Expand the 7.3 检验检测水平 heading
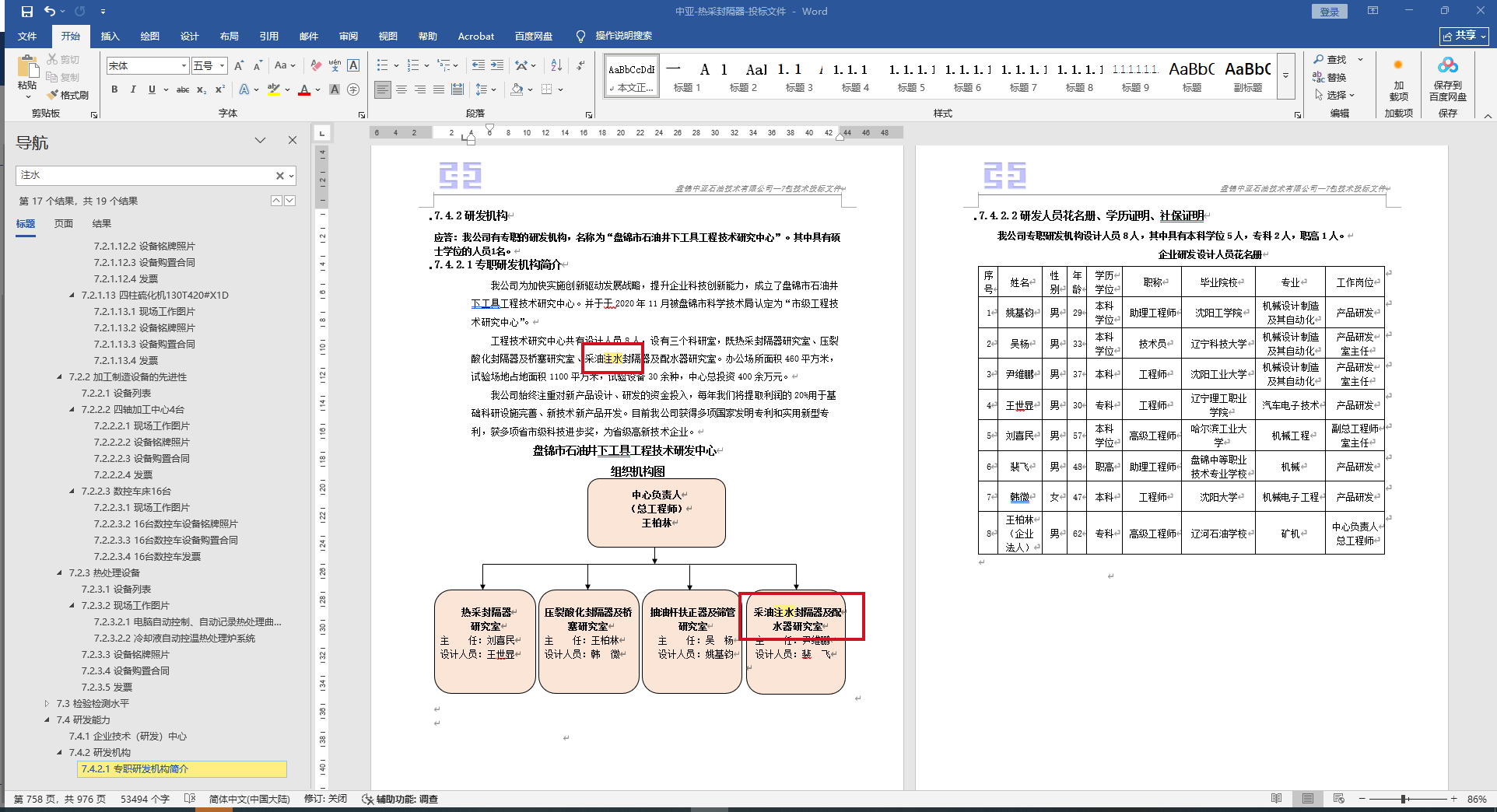 click(47, 704)
